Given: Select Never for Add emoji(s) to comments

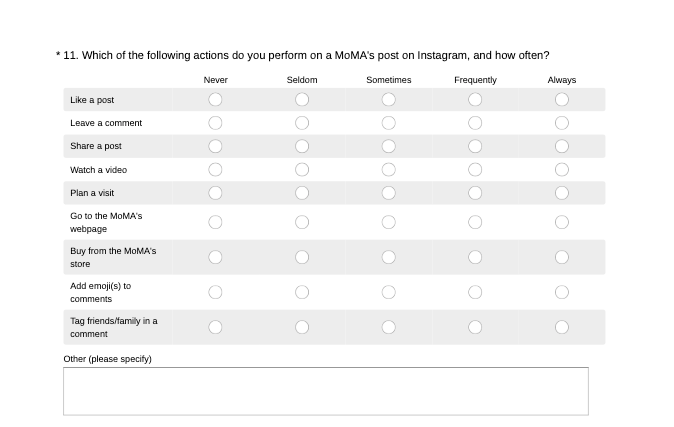Looking at the screenshot, I should [x=215, y=292].
